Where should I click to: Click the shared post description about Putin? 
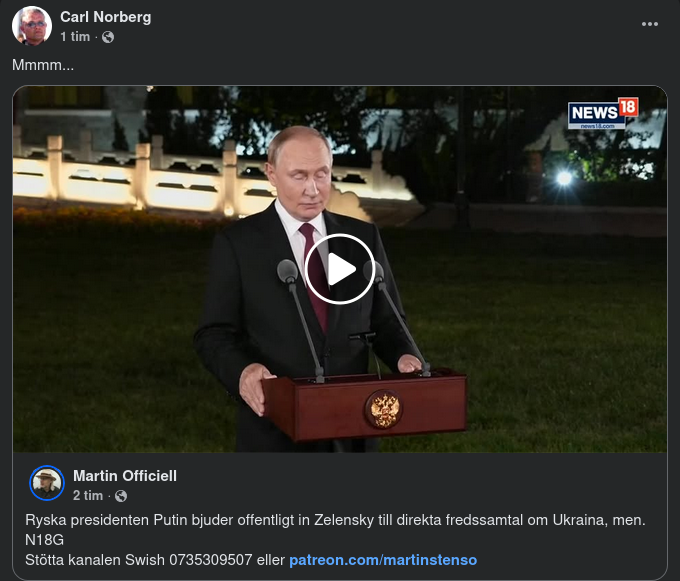tap(335, 520)
